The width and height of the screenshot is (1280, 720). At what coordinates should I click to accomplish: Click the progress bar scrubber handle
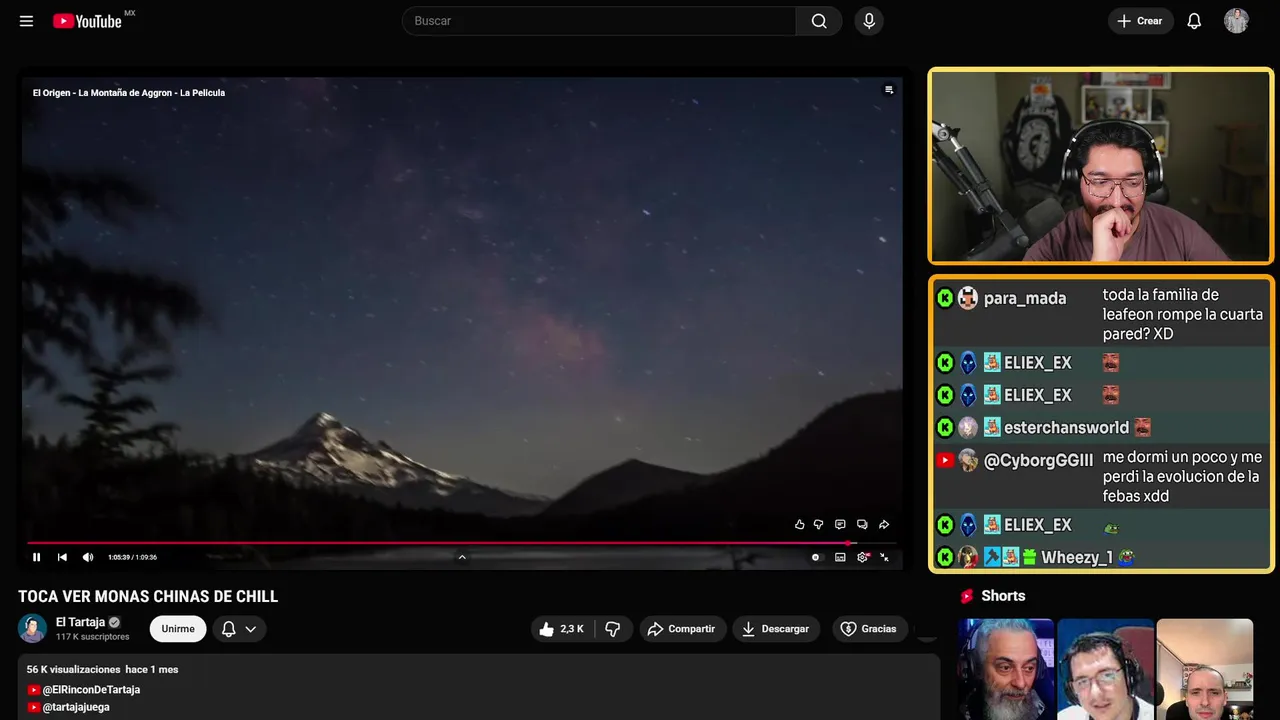847,543
